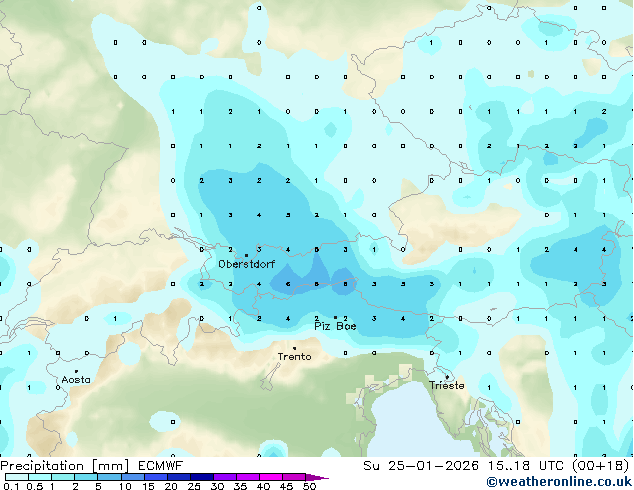This screenshot has width=634, height=490.
Task: Click the Su 25-01-2026 date text
Action: (421, 466)
